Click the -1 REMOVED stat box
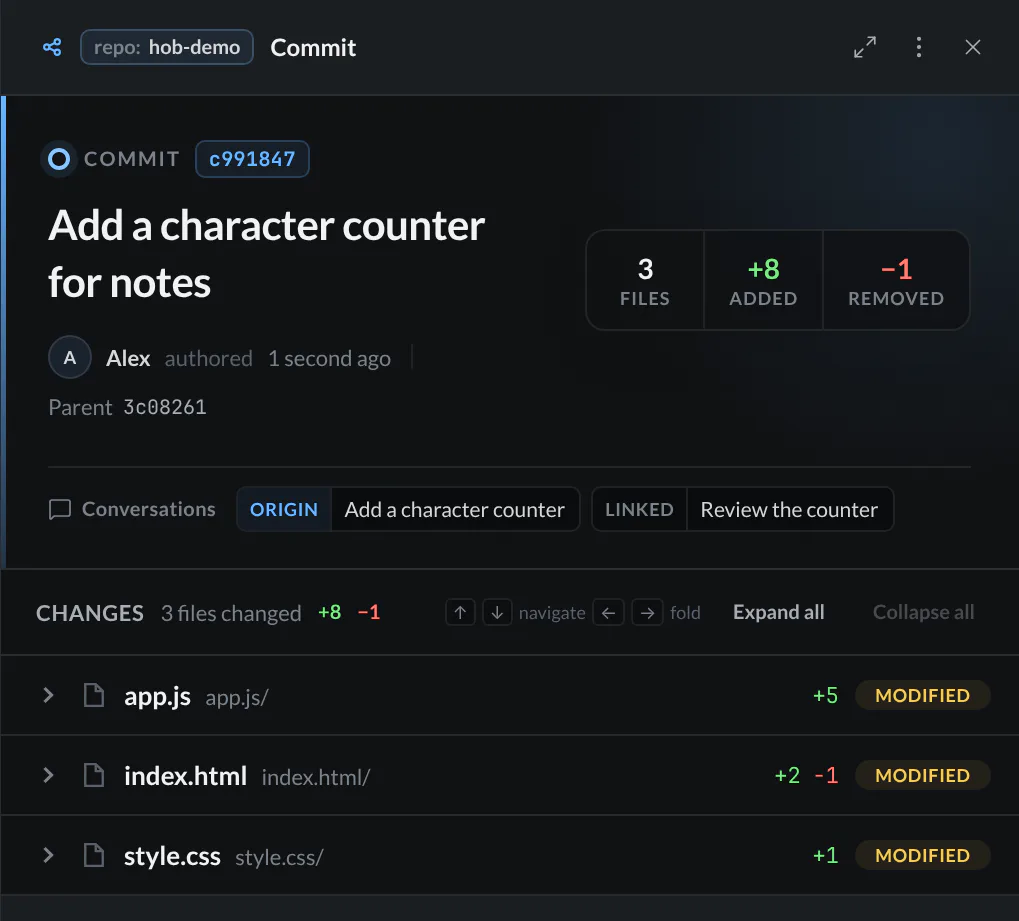This screenshot has width=1019, height=921. pyautogui.click(x=896, y=280)
